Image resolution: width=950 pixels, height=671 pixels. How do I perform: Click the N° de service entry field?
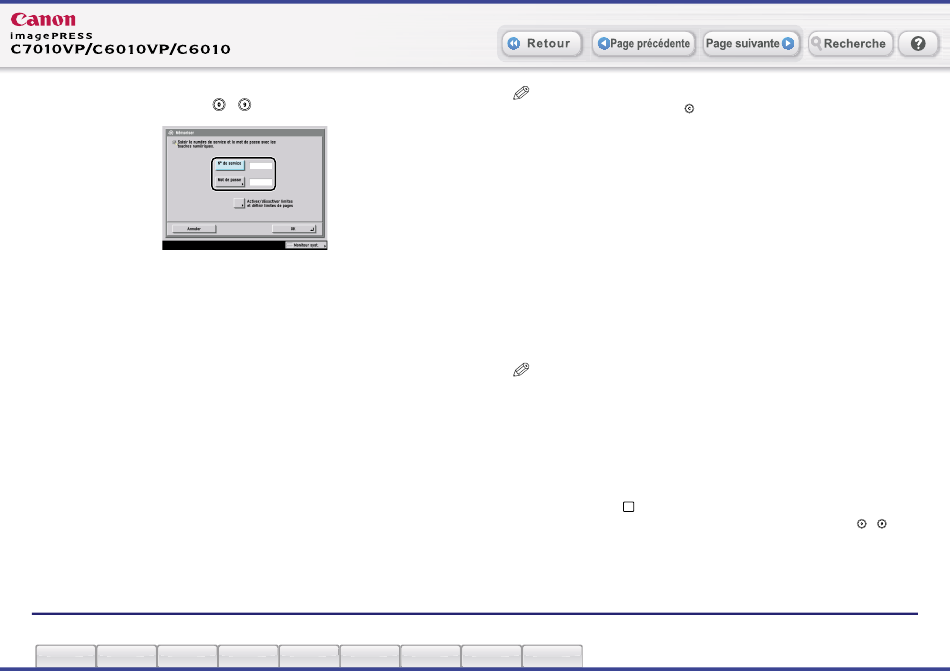pyautogui.click(x=261, y=165)
